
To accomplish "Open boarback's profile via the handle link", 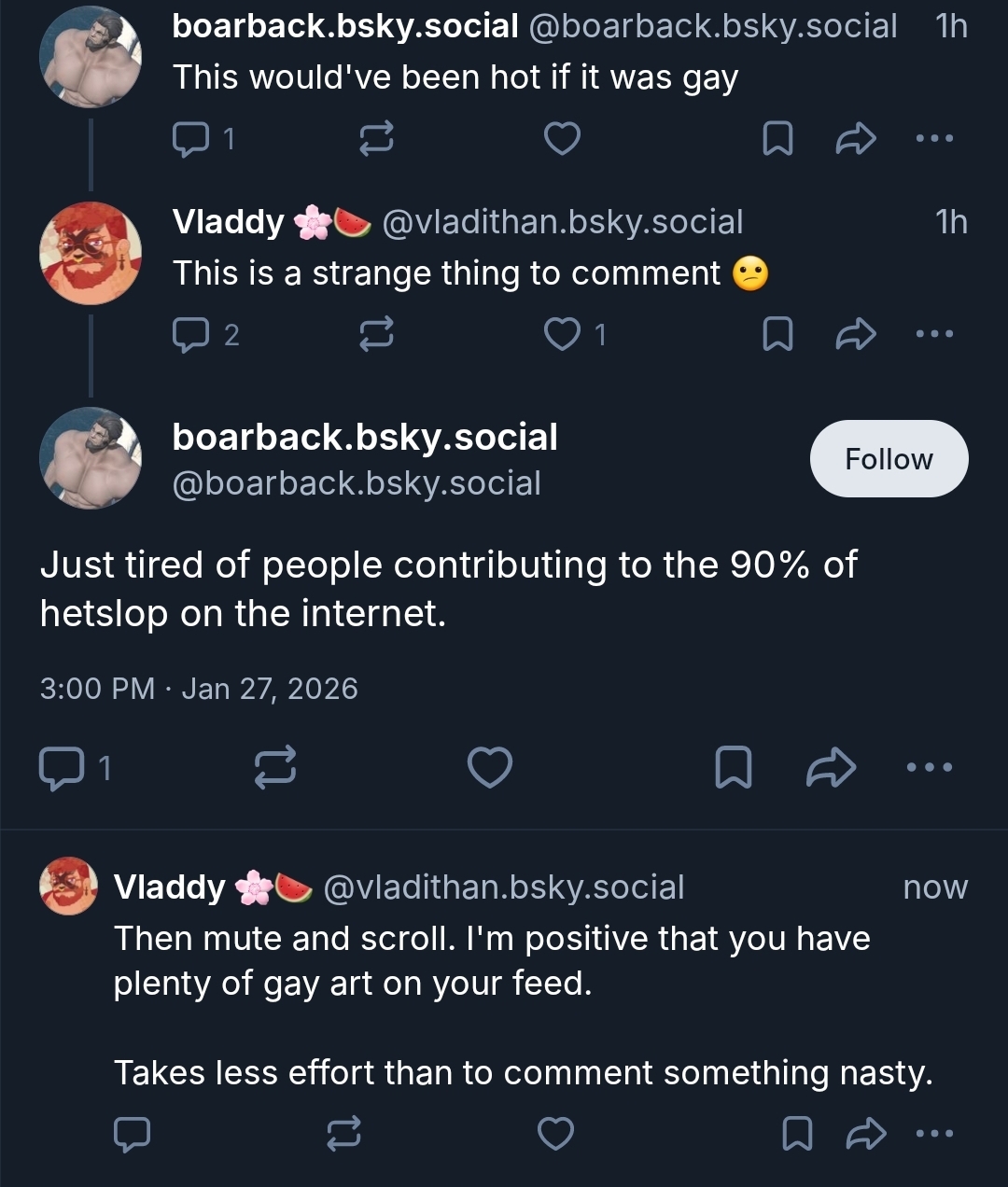I will pyautogui.click(x=356, y=483).
